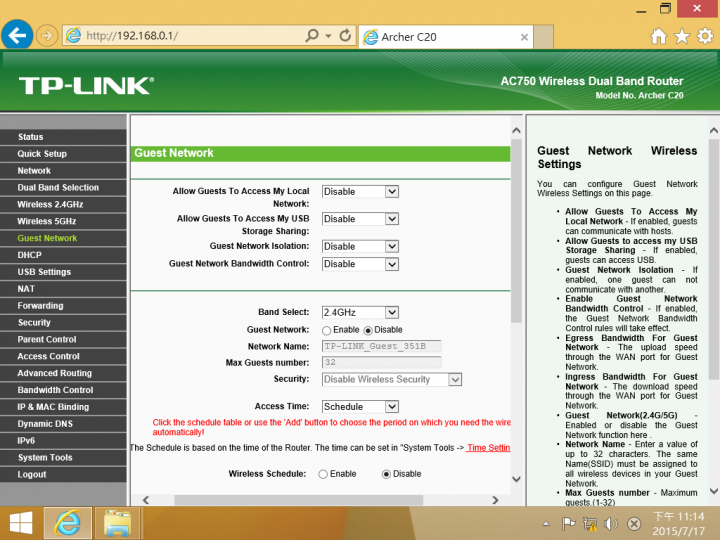This screenshot has width=720, height=540.
Task: Click Logout in the sidebar
Action: pyautogui.click(x=63, y=474)
